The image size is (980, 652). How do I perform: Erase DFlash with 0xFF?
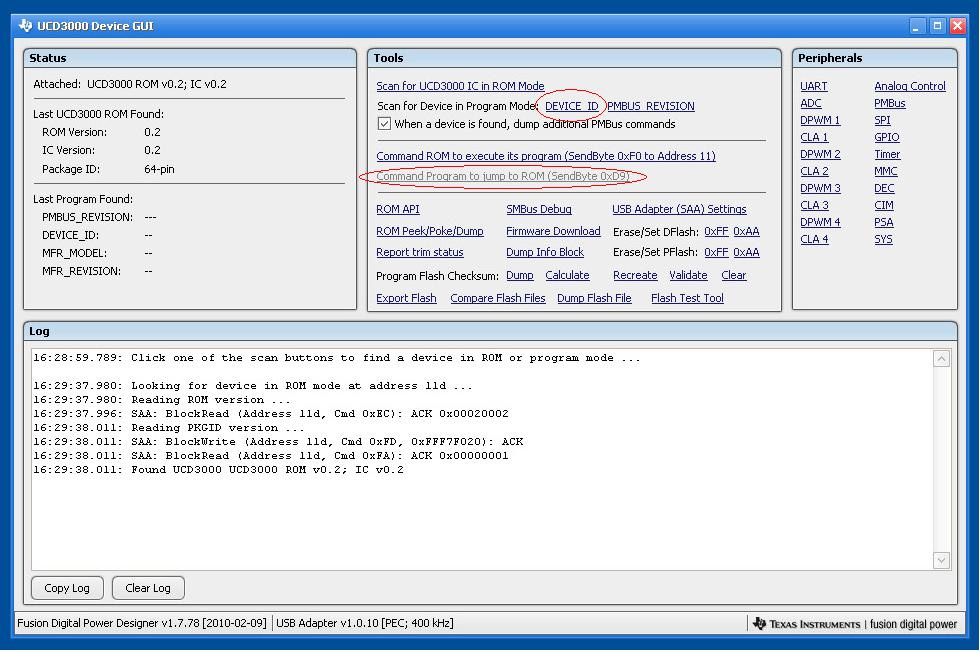tap(716, 231)
